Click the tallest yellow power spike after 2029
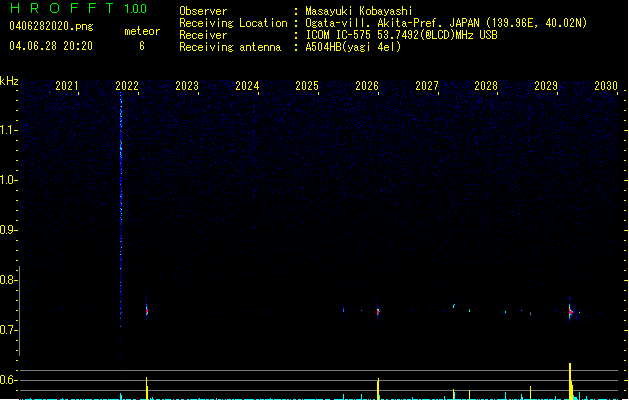This screenshot has width=629, height=400. point(570,381)
